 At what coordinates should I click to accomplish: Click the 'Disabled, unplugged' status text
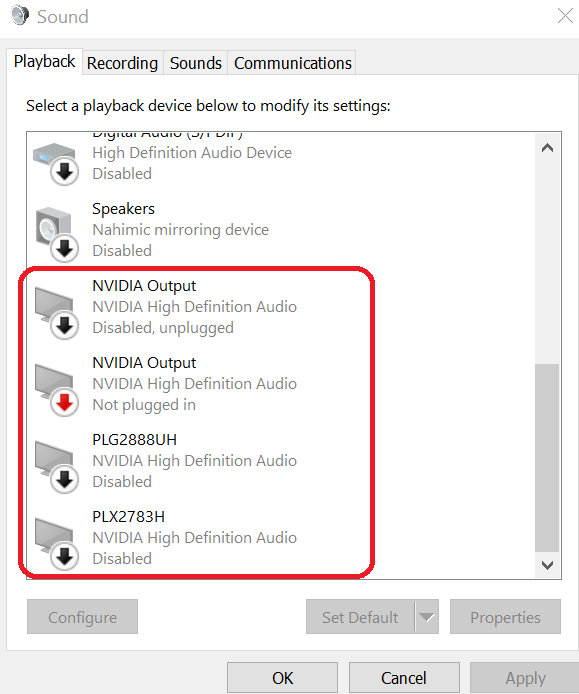click(163, 328)
